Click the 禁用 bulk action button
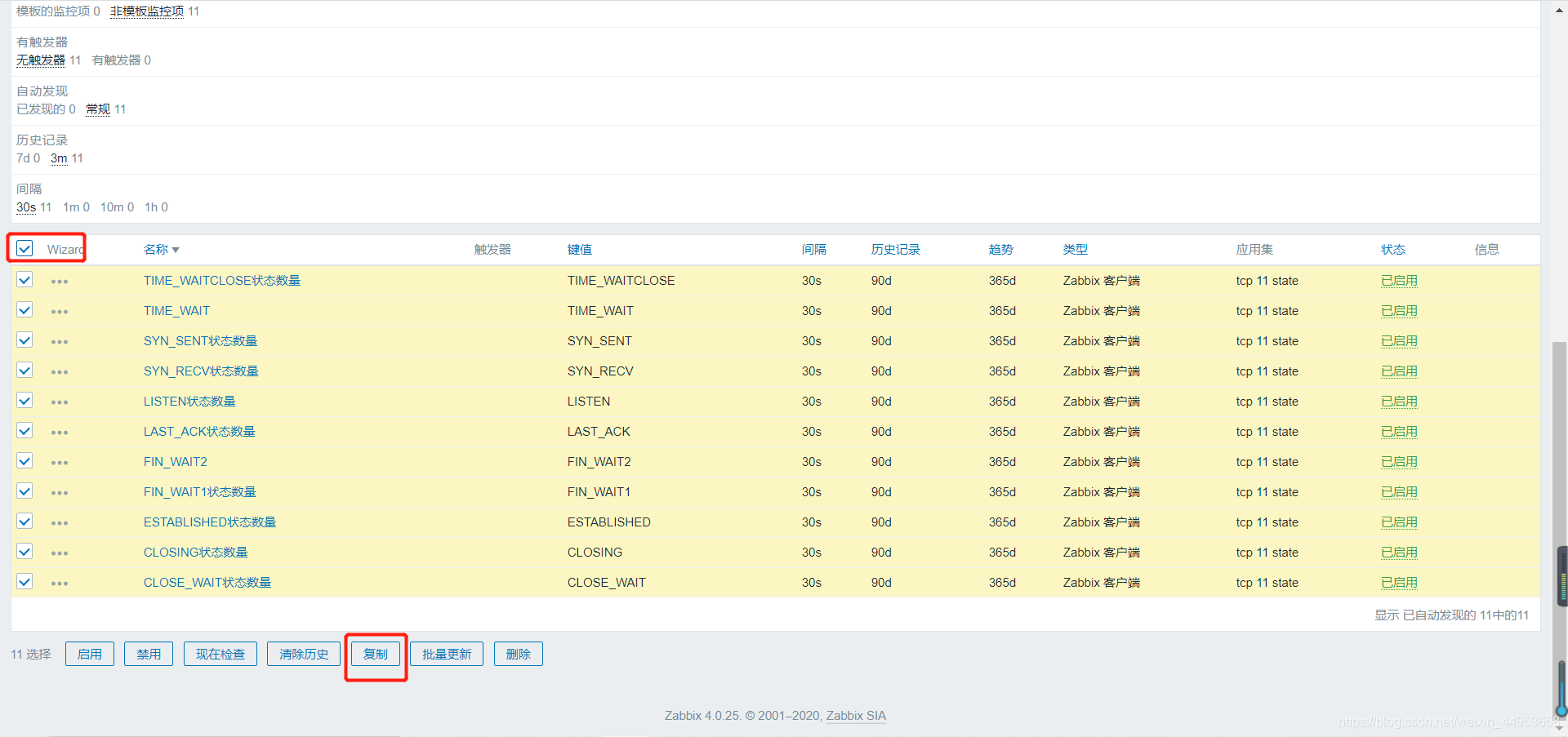Screen dimensions: 1568x737 [x=149, y=654]
